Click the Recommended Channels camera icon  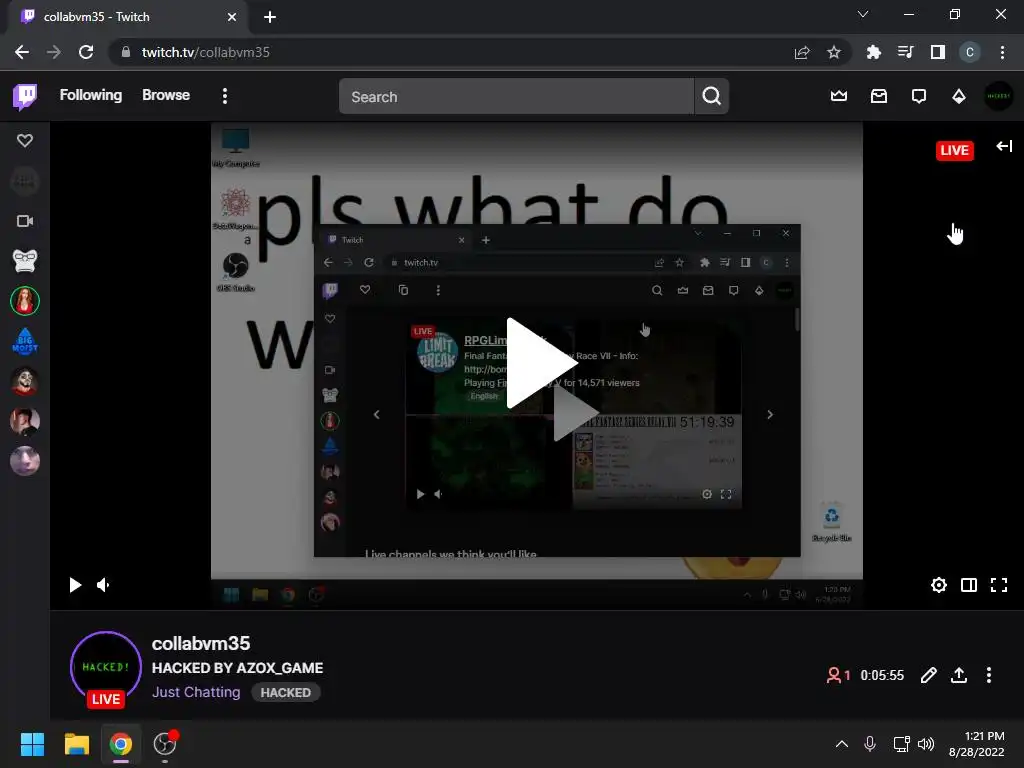[25, 221]
